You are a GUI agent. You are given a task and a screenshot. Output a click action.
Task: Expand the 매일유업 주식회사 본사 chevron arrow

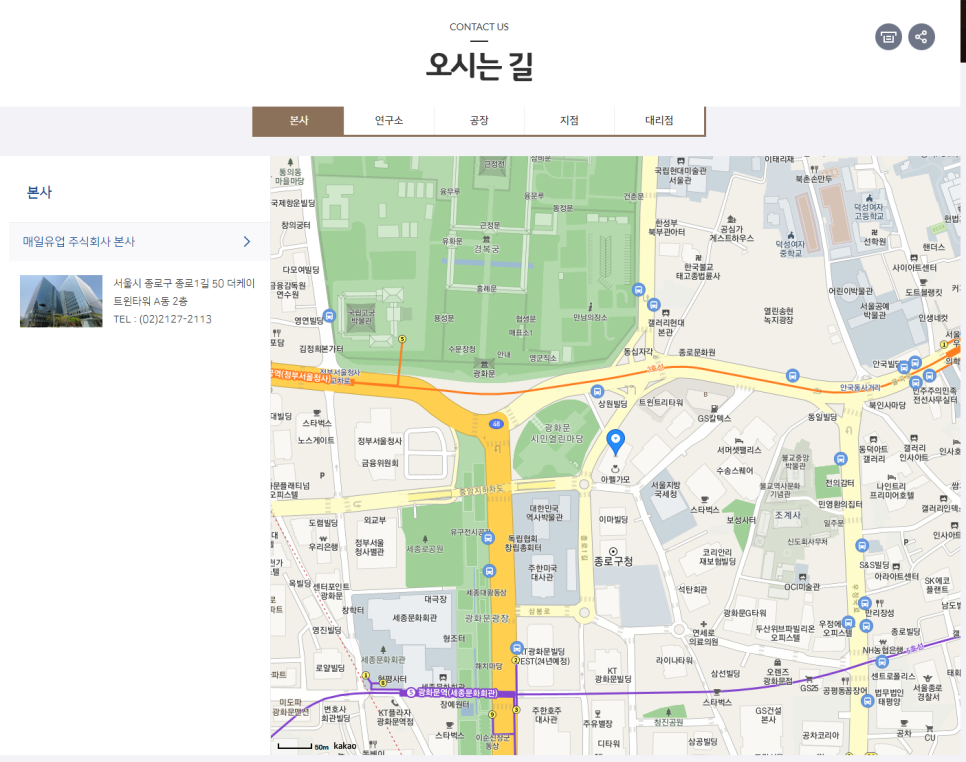(247, 241)
